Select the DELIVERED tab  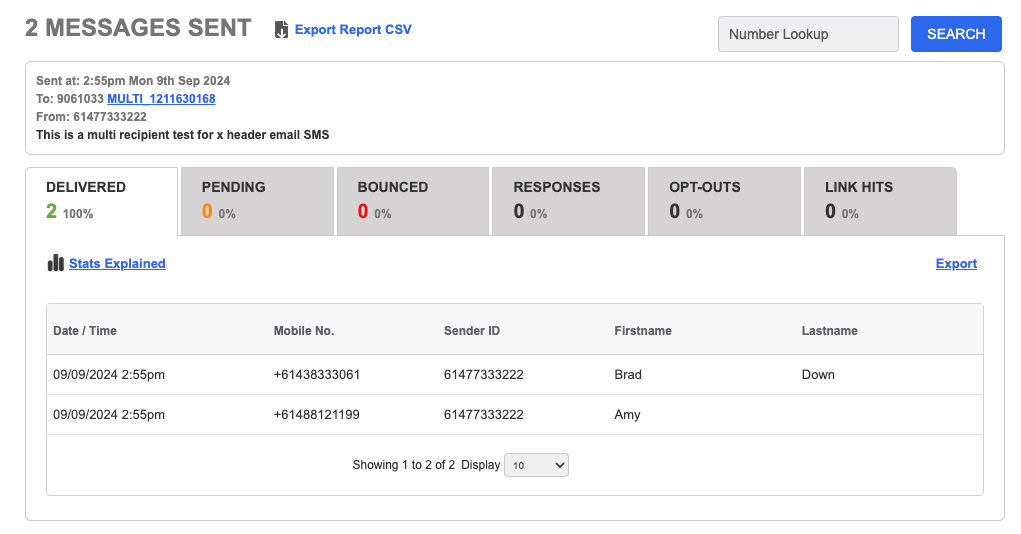(x=102, y=201)
